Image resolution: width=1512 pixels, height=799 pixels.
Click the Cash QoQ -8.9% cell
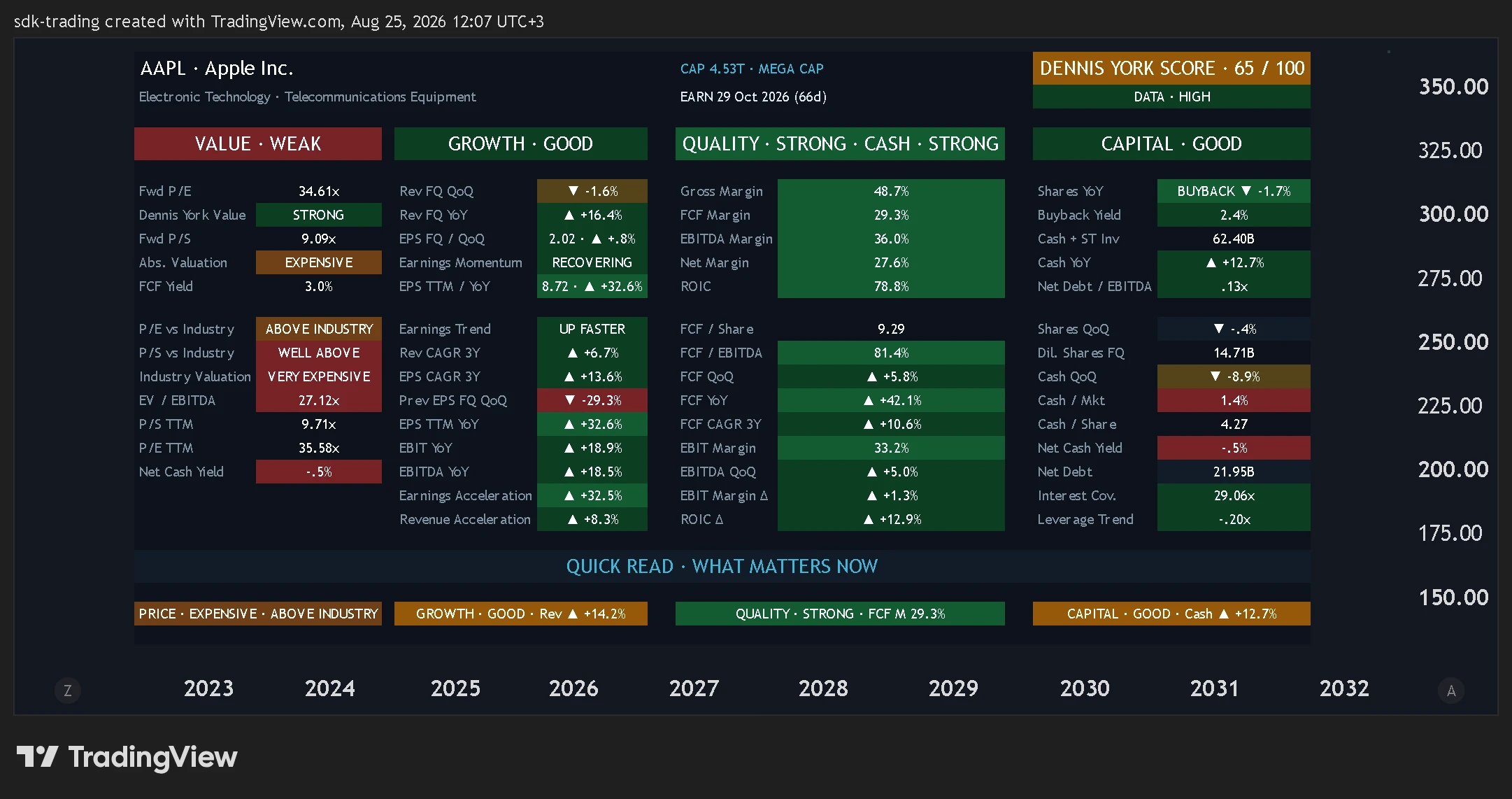pos(1234,376)
